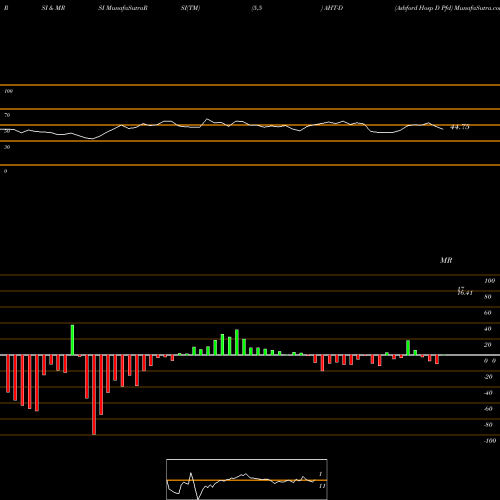The image size is (500, 500).
Task: Click the -100 label on the MR axis
Action: click(490, 441)
